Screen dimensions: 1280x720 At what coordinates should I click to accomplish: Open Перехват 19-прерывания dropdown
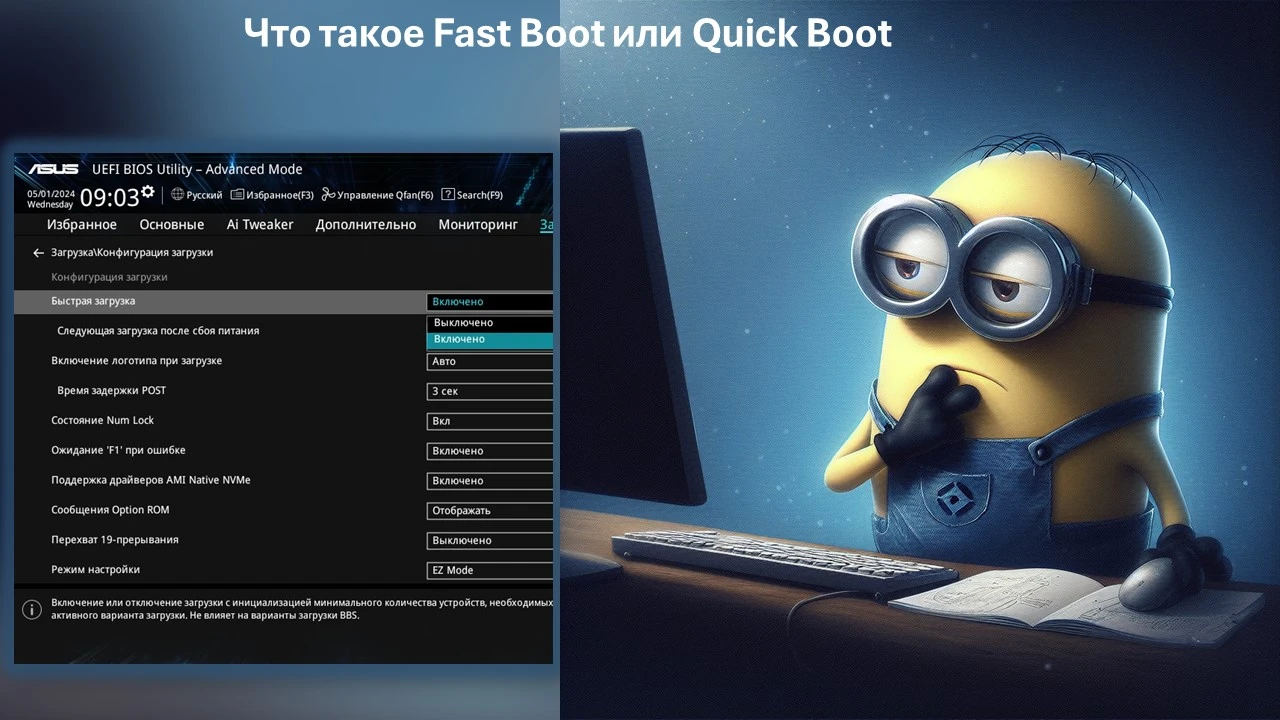489,541
